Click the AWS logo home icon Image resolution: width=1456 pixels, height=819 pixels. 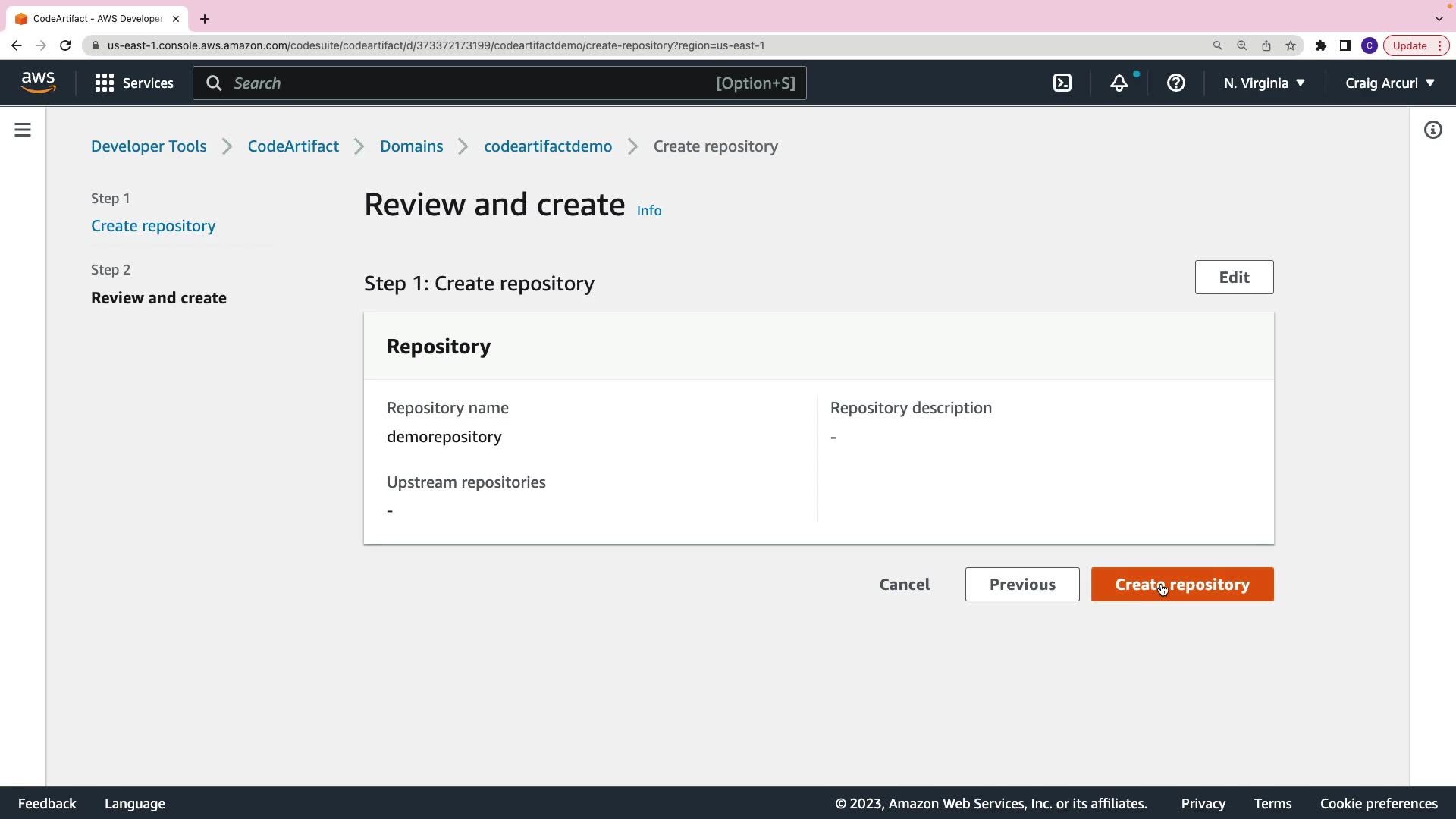(x=38, y=83)
